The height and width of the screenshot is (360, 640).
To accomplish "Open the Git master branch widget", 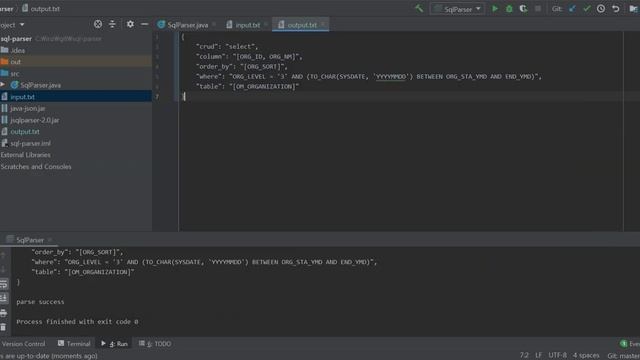I will pos(624,356).
